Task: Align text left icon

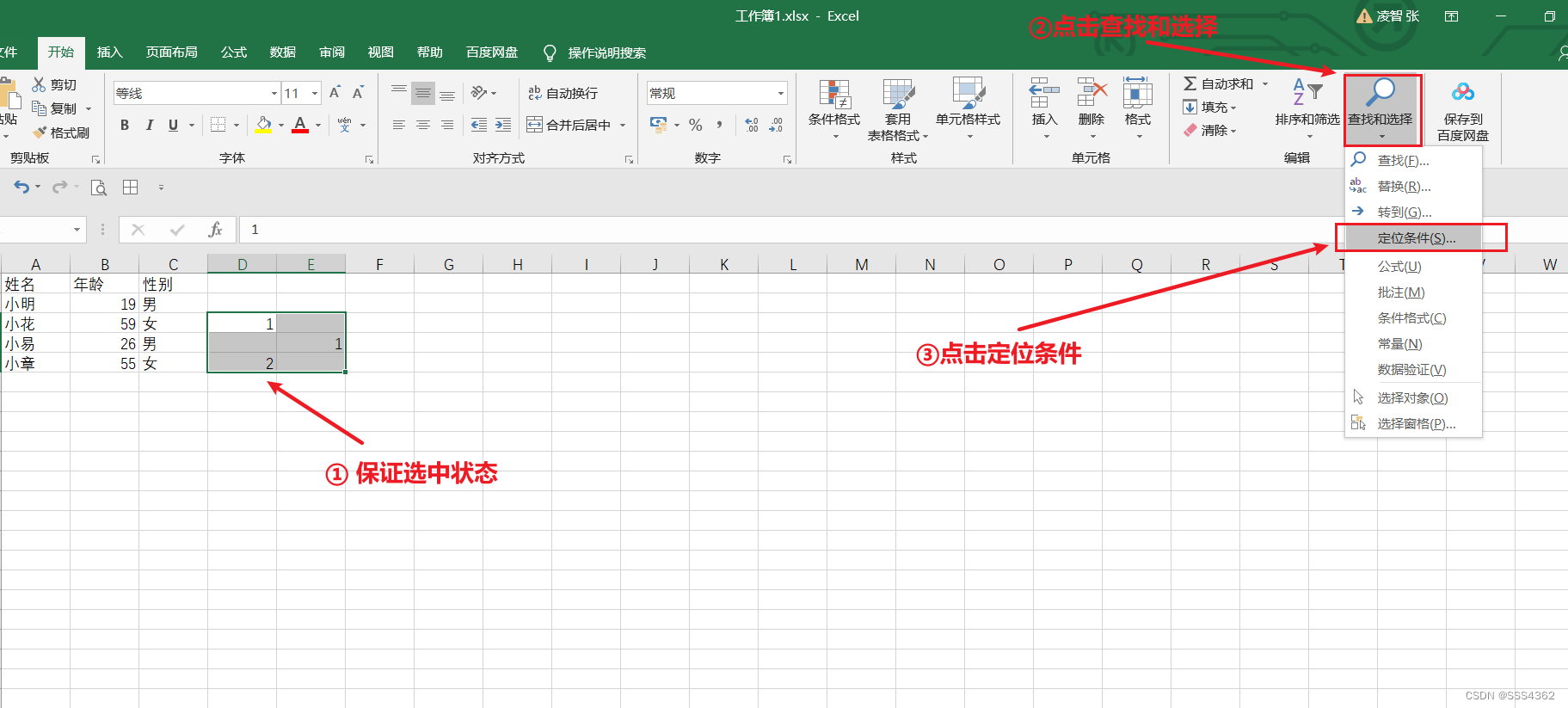Action: tap(399, 125)
